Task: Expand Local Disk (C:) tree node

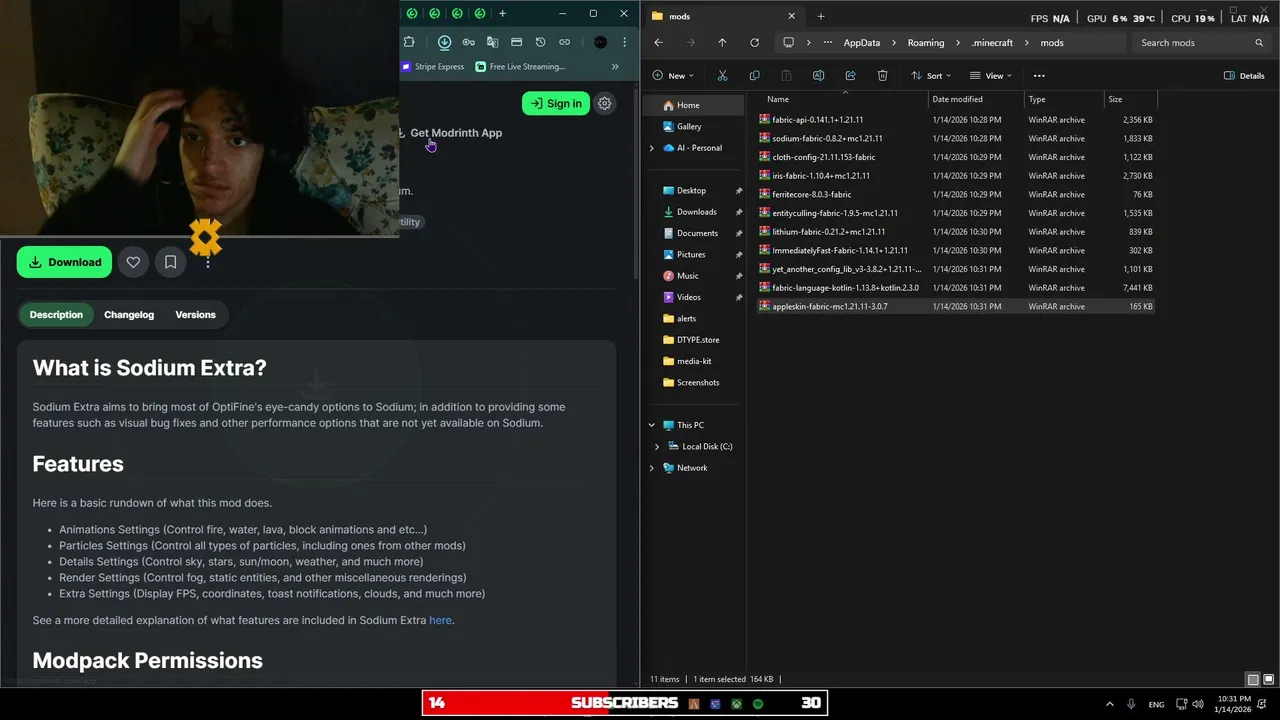Action: [x=657, y=446]
